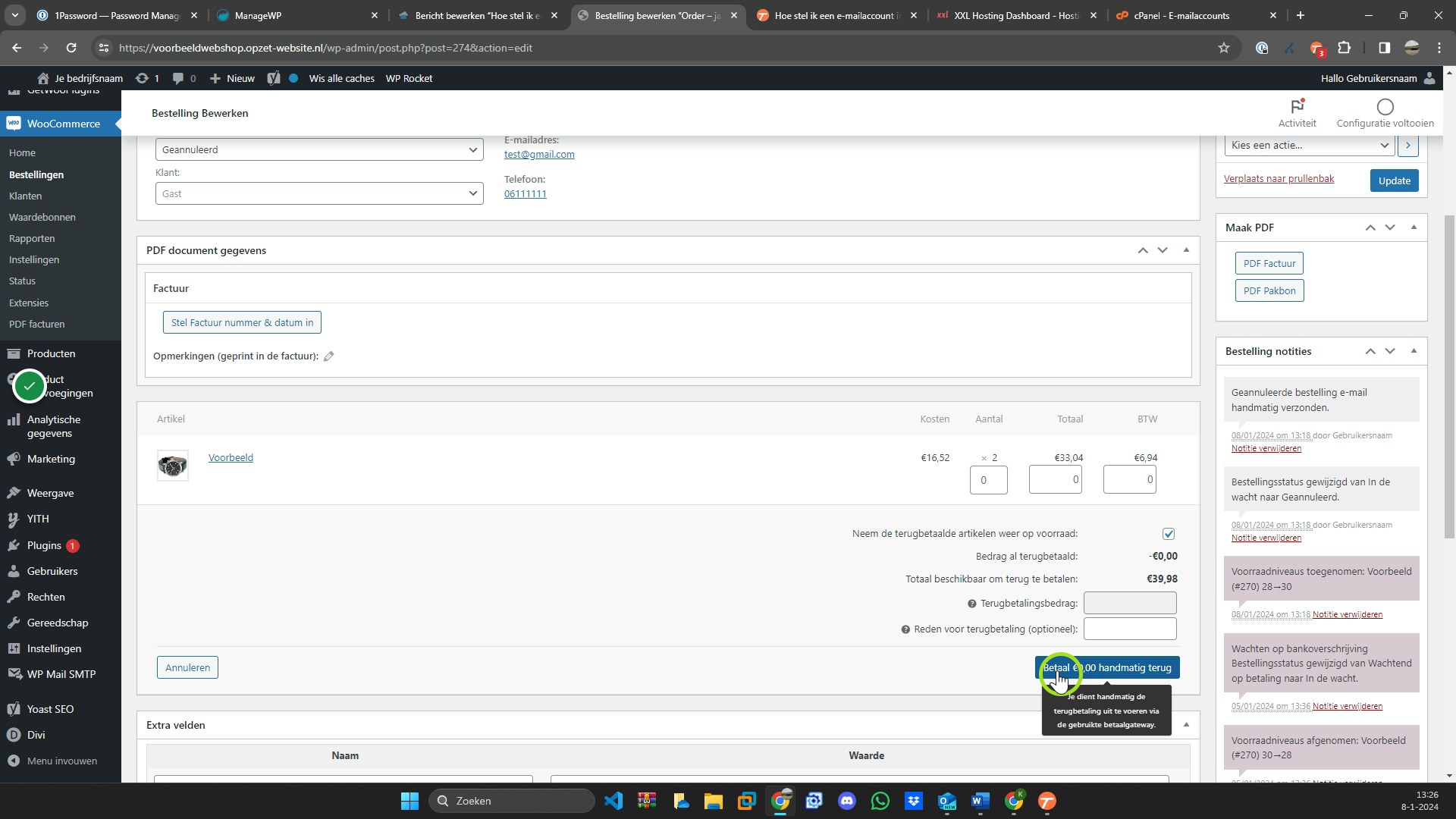Switch to the ManageWP browser tab

tap(296, 15)
